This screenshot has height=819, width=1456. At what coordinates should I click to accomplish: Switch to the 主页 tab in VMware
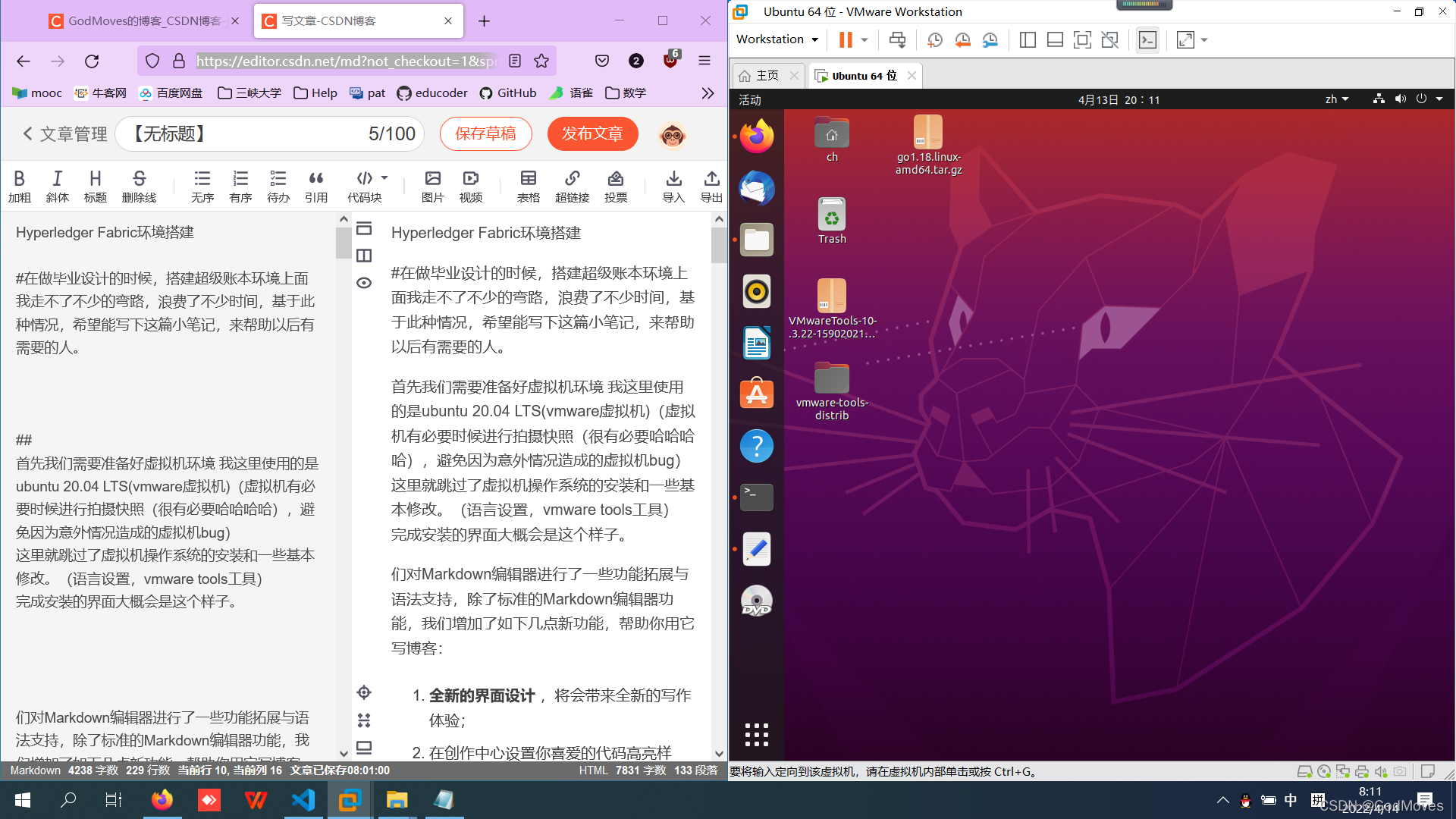point(766,75)
